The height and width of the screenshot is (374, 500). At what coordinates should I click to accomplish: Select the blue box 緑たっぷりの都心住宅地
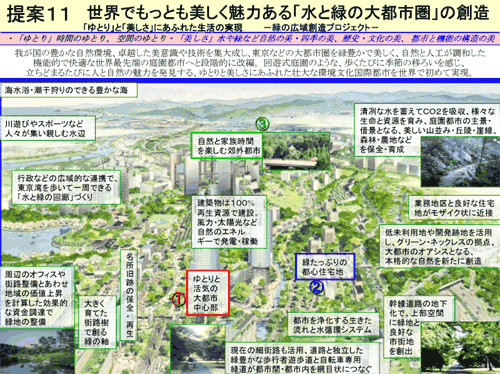pyautogui.click(x=325, y=267)
